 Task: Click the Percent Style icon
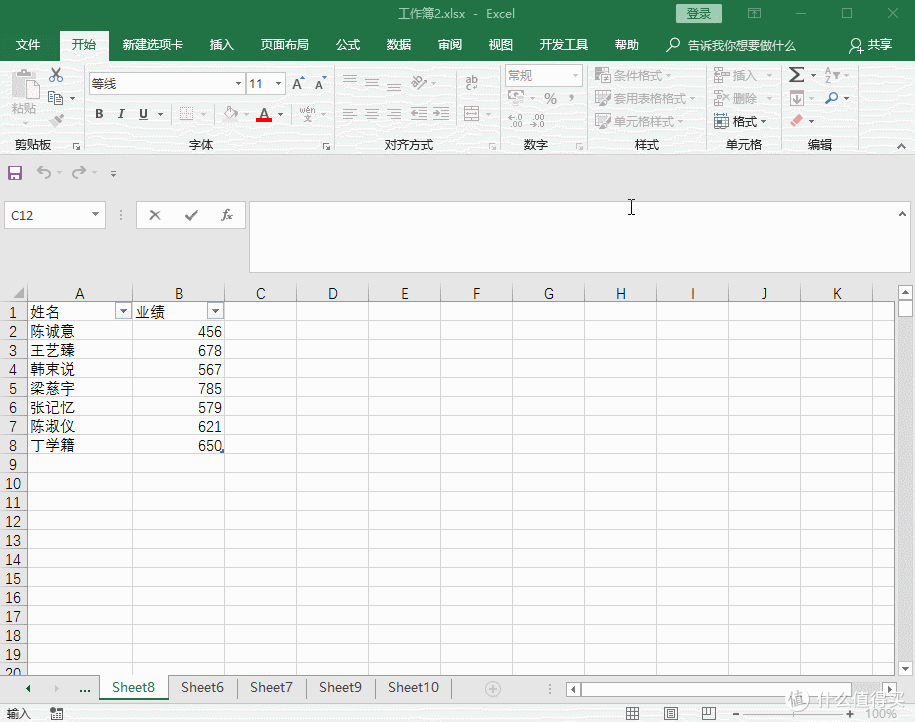point(550,98)
